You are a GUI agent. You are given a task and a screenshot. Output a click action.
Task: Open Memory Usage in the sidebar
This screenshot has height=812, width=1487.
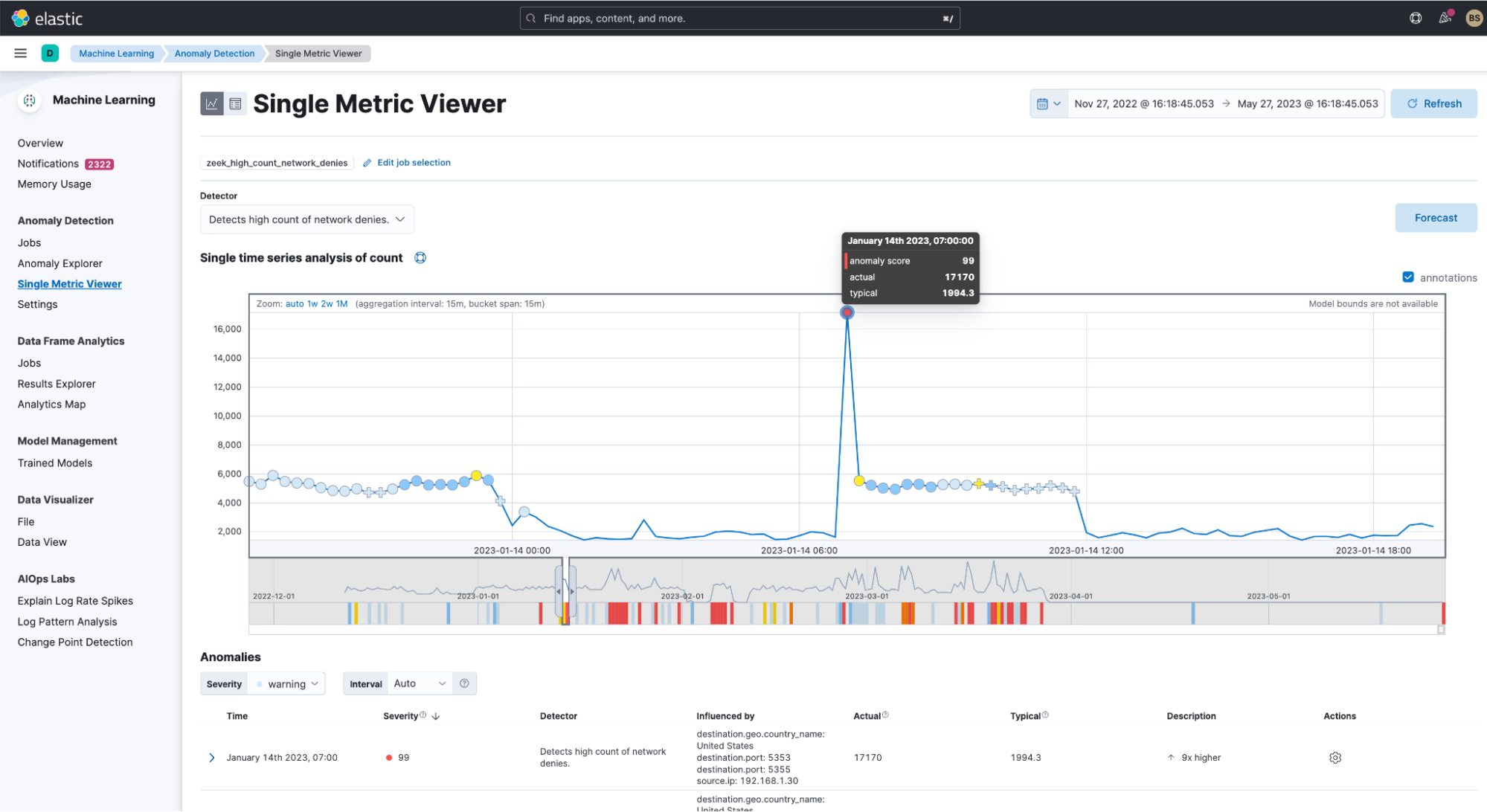pos(54,184)
